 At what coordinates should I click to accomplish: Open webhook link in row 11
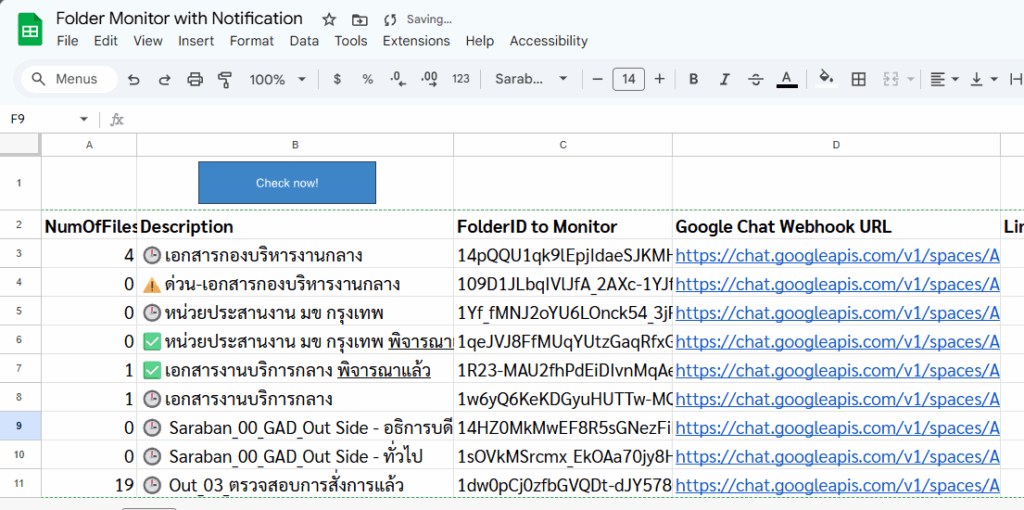[837, 485]
